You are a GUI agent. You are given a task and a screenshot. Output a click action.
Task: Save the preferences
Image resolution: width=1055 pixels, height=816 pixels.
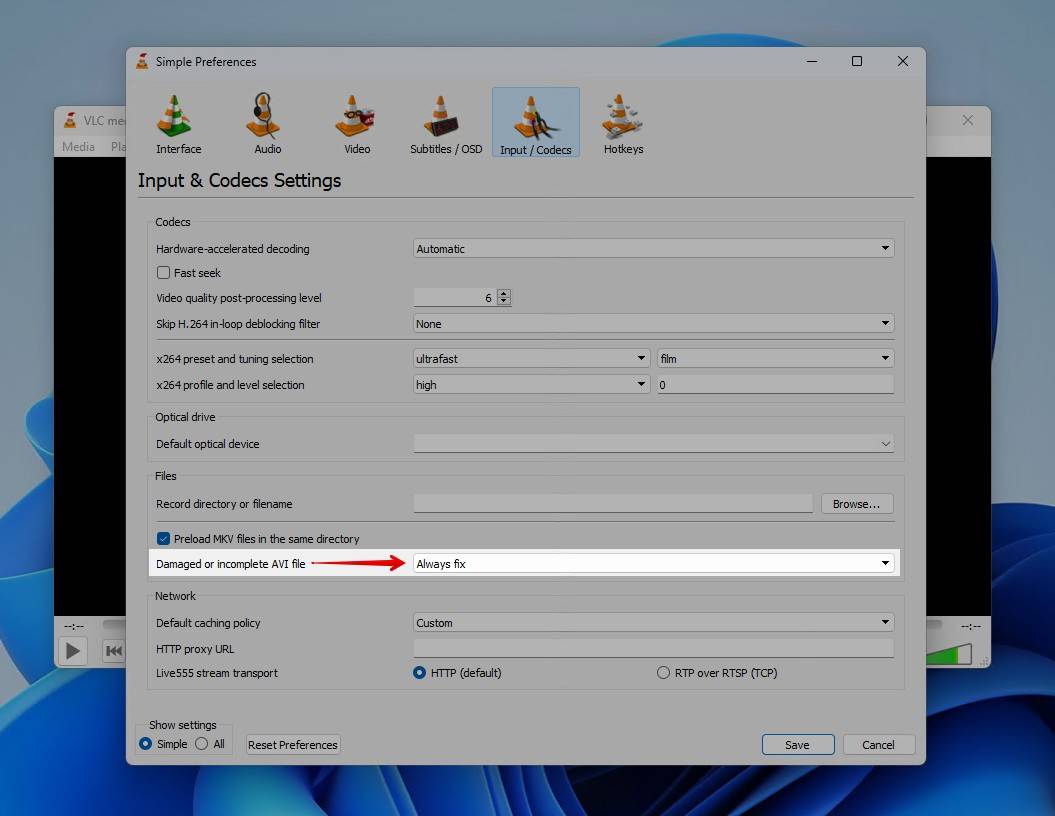click(x=797, y=745)
